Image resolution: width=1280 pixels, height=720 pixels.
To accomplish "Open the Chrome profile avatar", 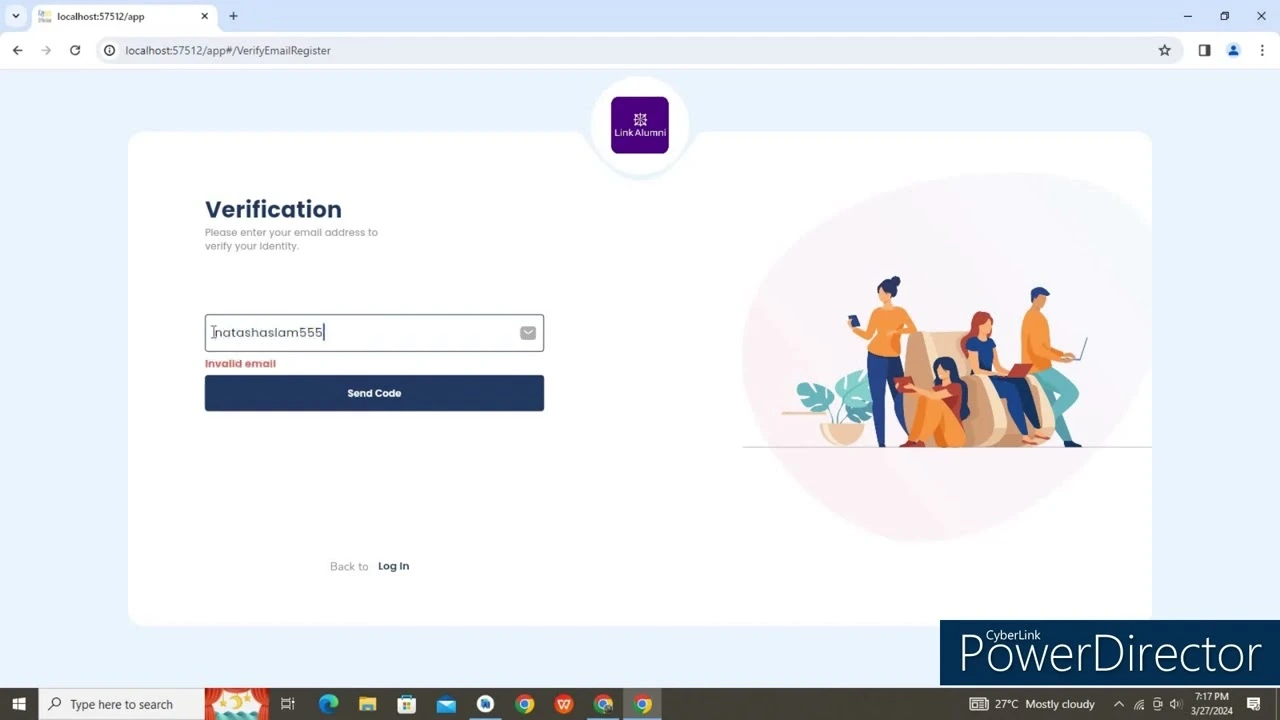I will (x=1233, y=50).
